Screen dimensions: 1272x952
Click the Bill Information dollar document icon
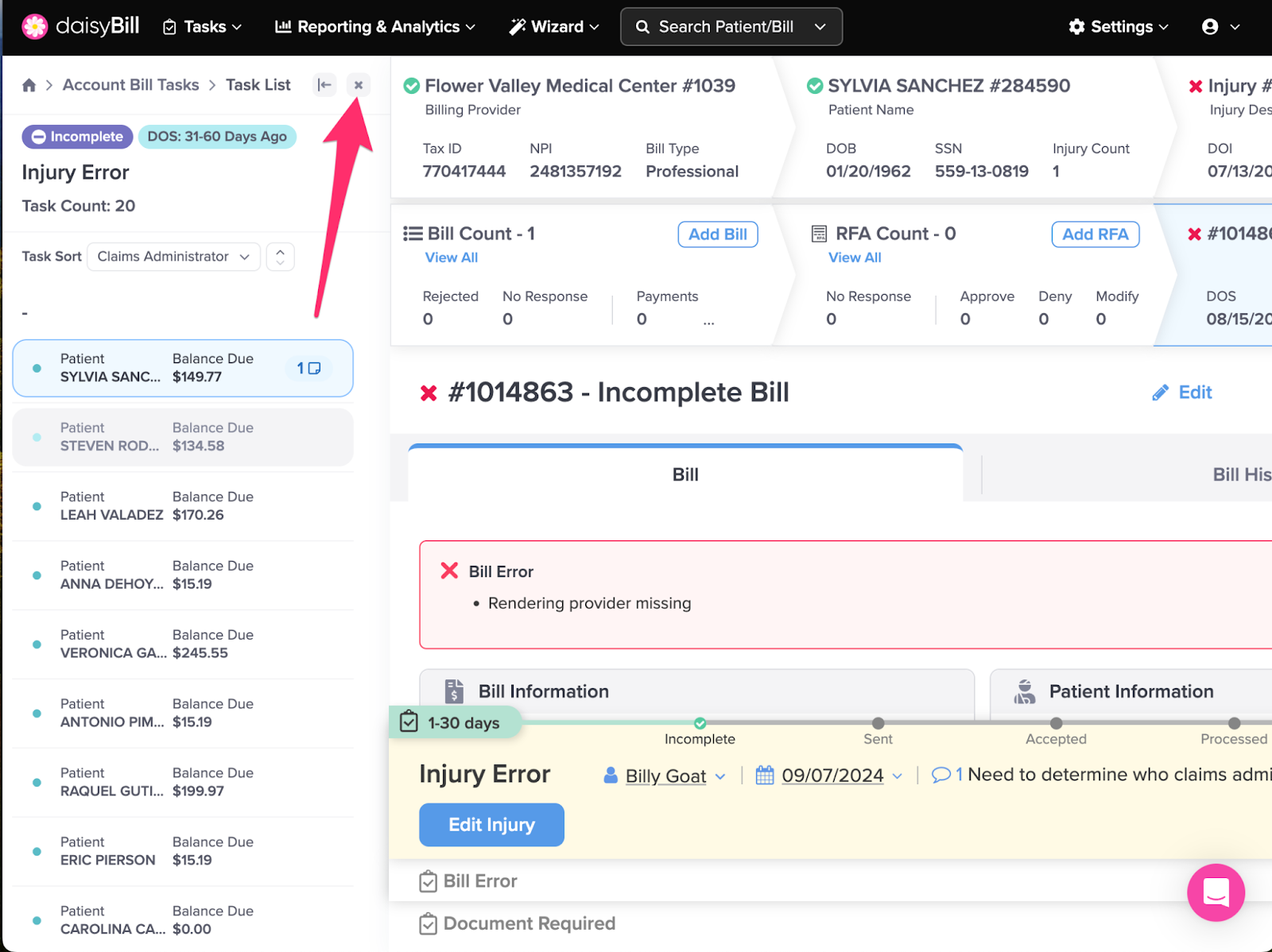point(454,691)
